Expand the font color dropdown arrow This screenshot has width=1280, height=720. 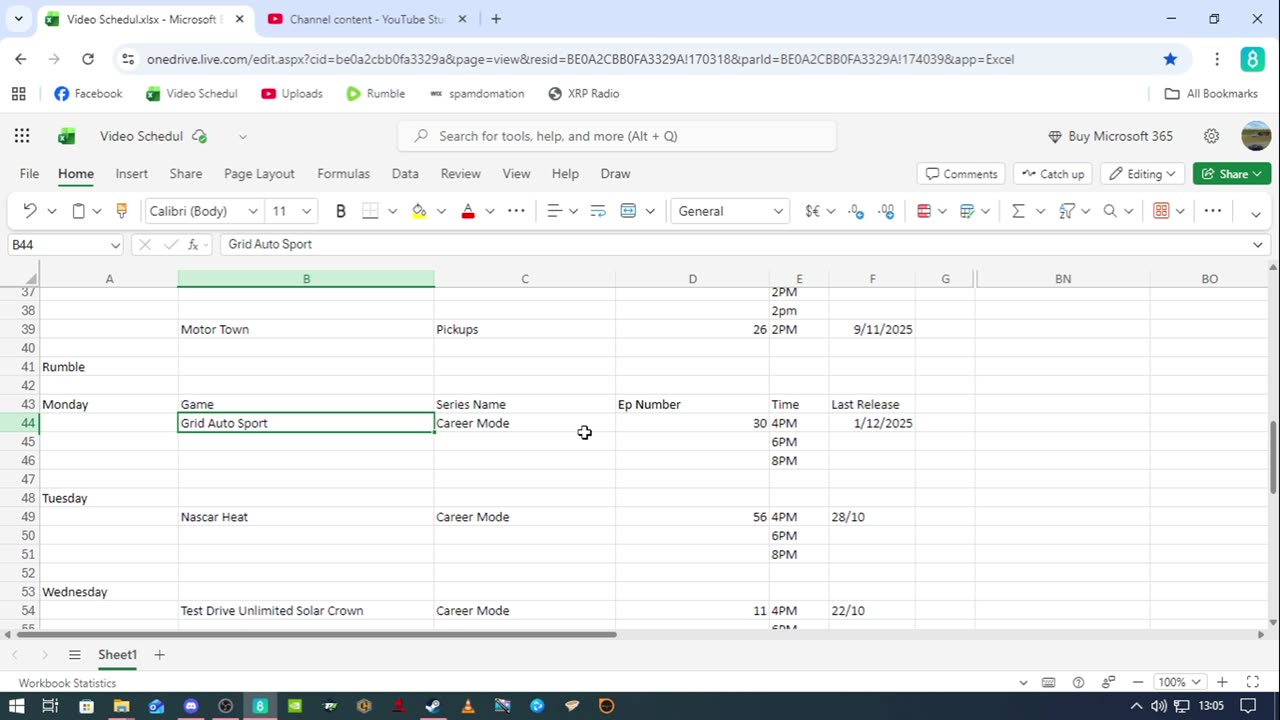click(x=490, y=211)
